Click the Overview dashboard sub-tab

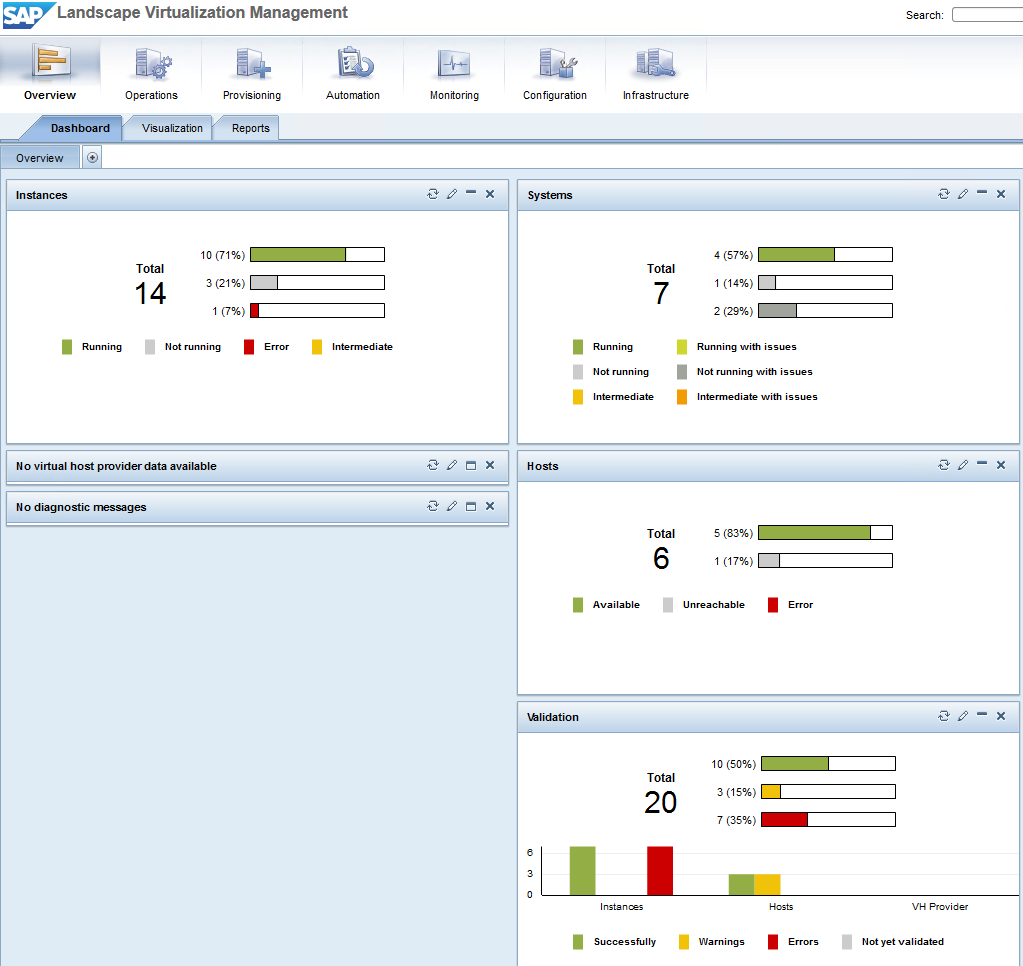[x=40, y=158]
